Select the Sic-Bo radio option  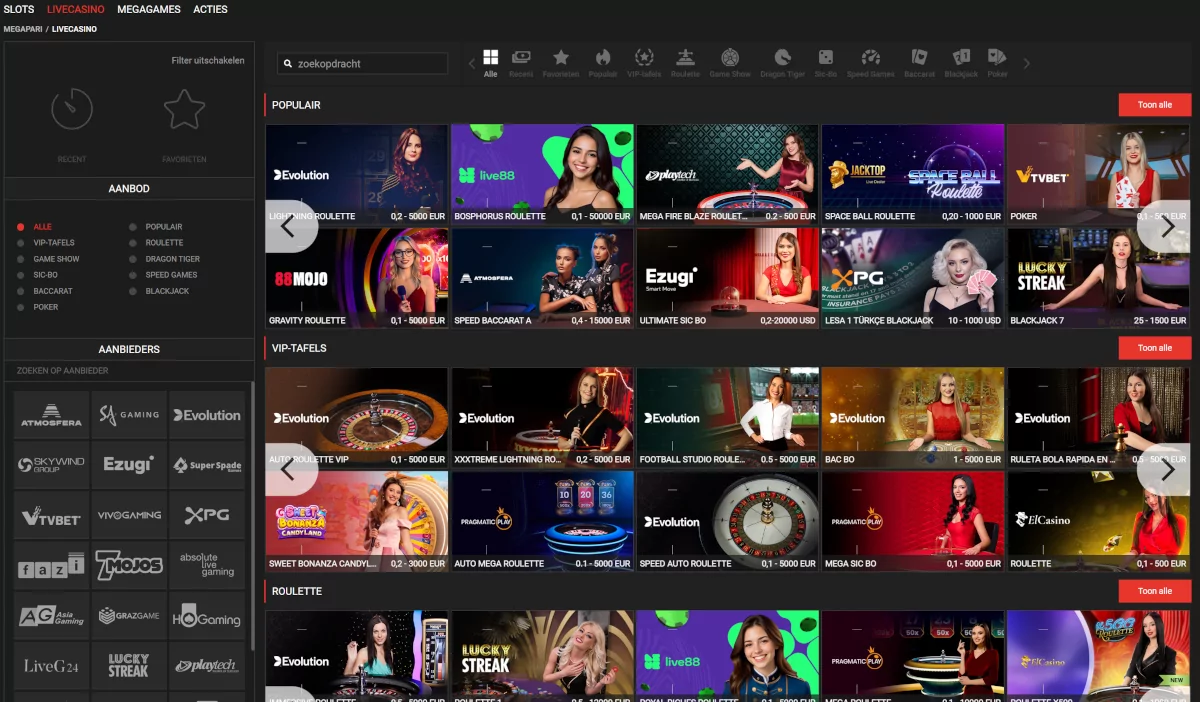pyautogui.click(x=21, y=275)
